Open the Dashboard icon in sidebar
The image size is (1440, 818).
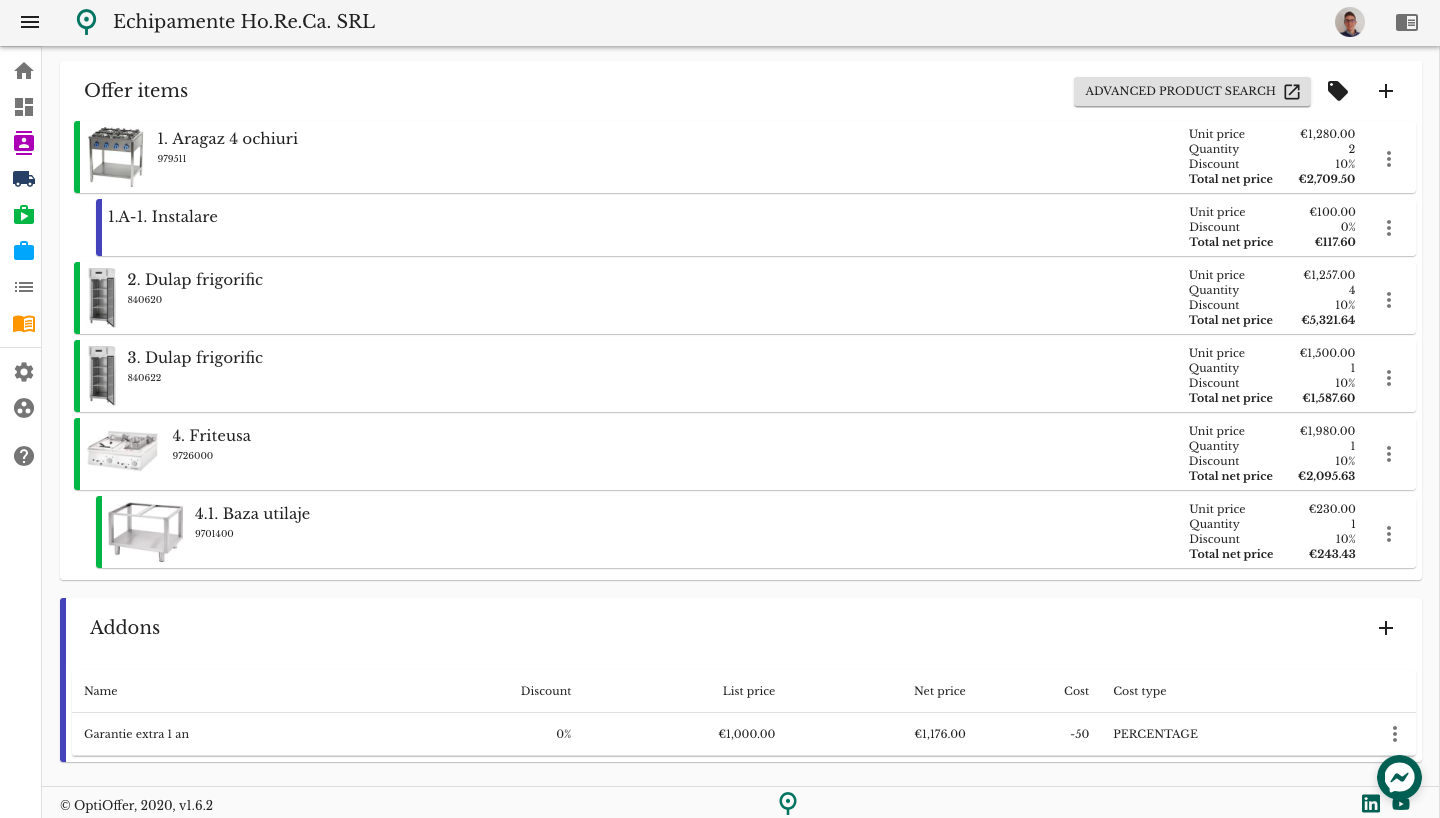click(24, 107)
